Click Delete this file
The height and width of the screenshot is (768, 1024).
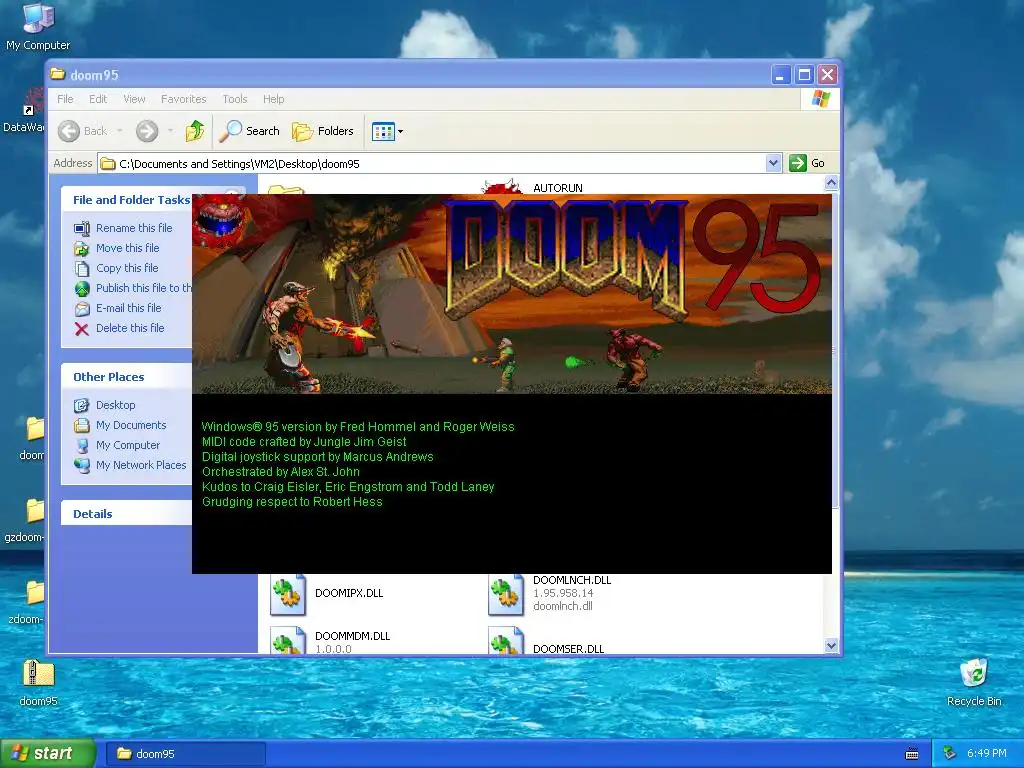pos(130,328)
